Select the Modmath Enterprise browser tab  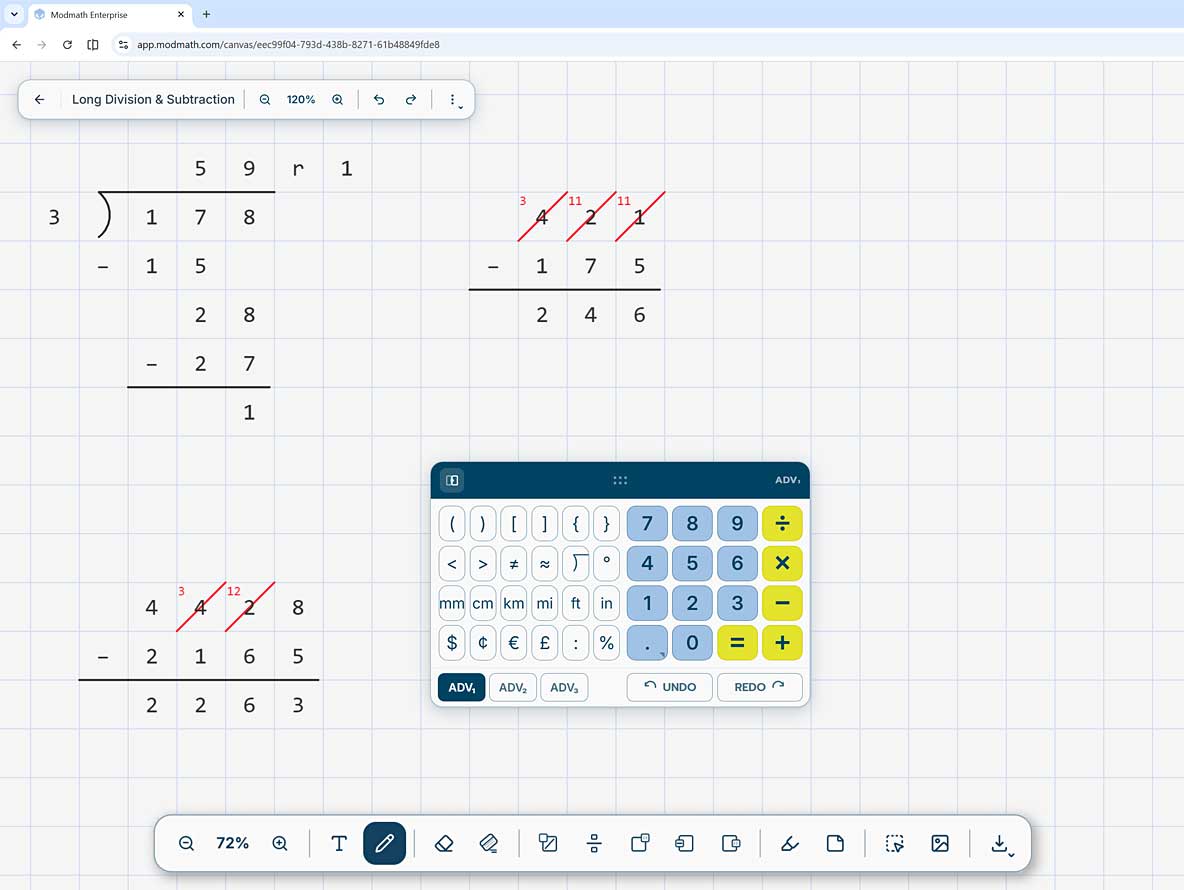click(109, 14)
